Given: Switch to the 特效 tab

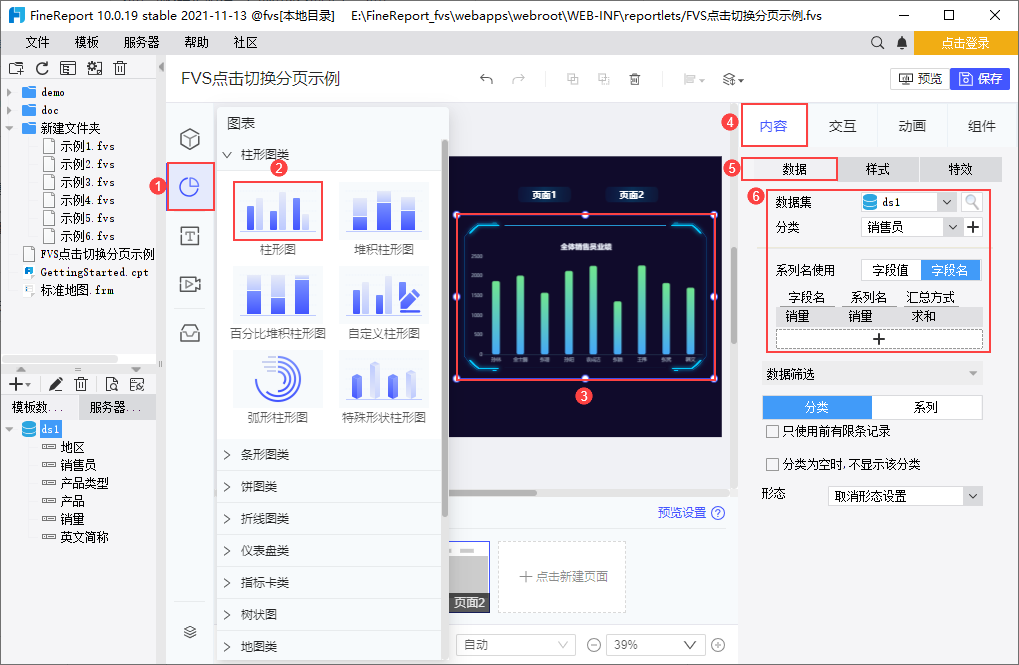Looking at the screenshot, I should click(x=960, y=170).
